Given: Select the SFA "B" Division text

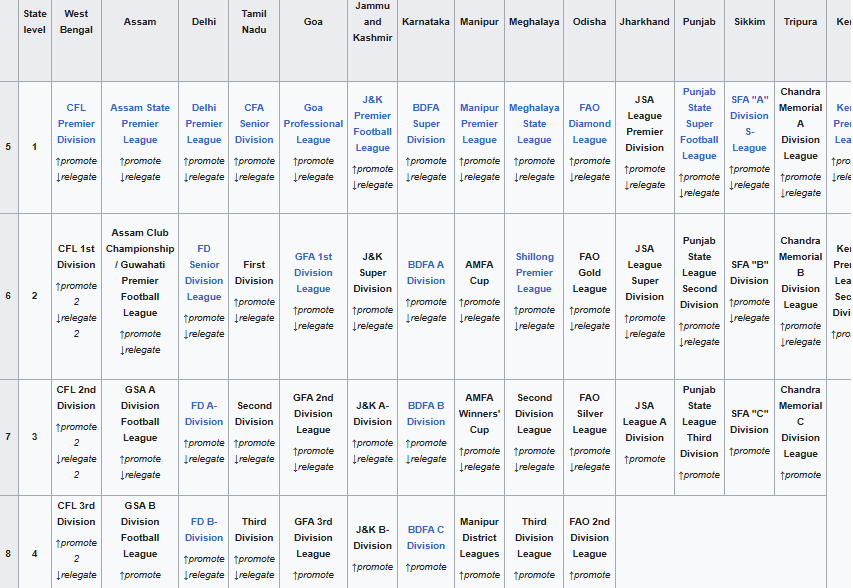Looking at the screenshot, I should (x=749, y=273).
